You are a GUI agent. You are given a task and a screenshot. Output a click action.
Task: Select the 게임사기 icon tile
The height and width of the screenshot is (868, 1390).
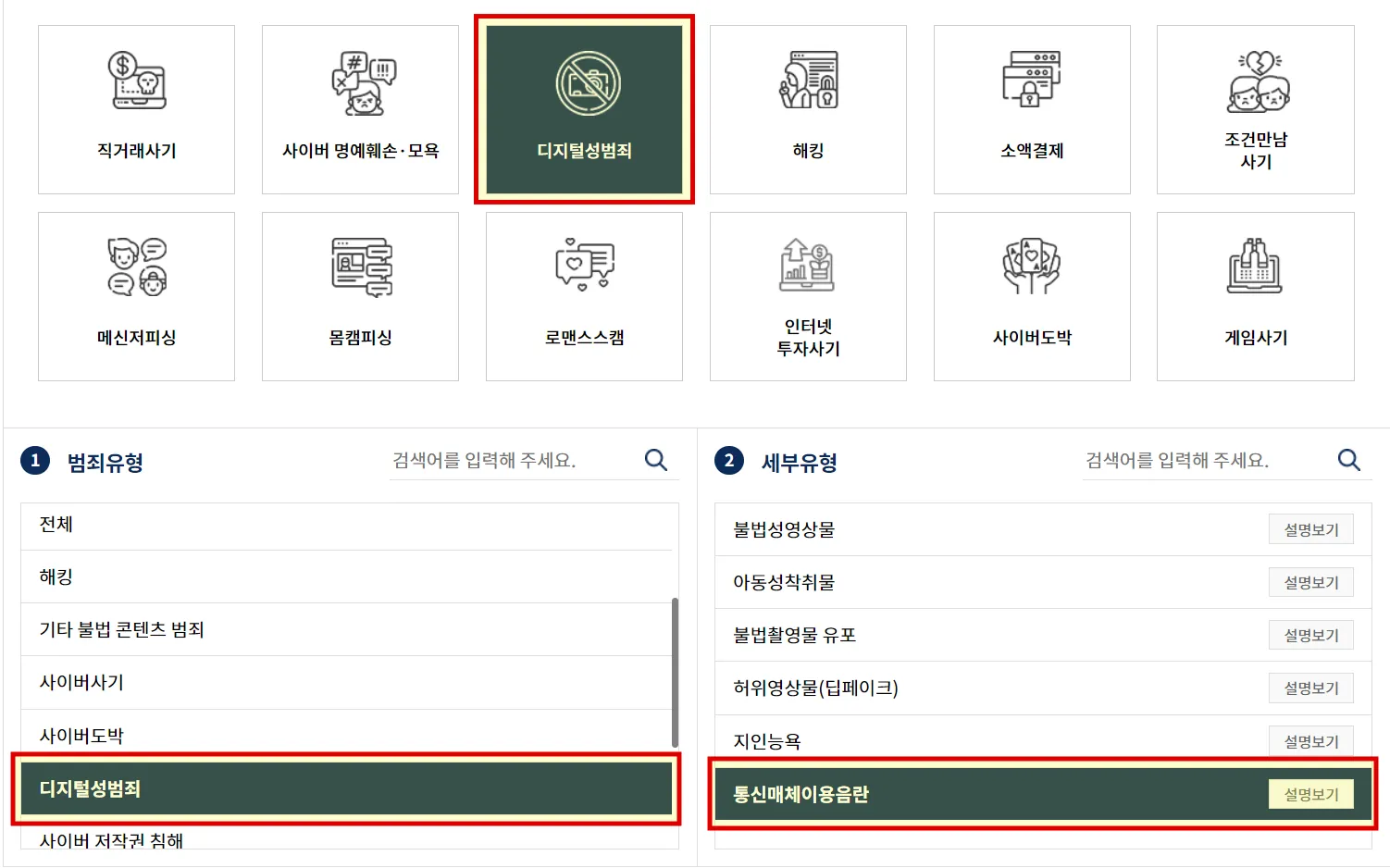tap(1256, 296)
